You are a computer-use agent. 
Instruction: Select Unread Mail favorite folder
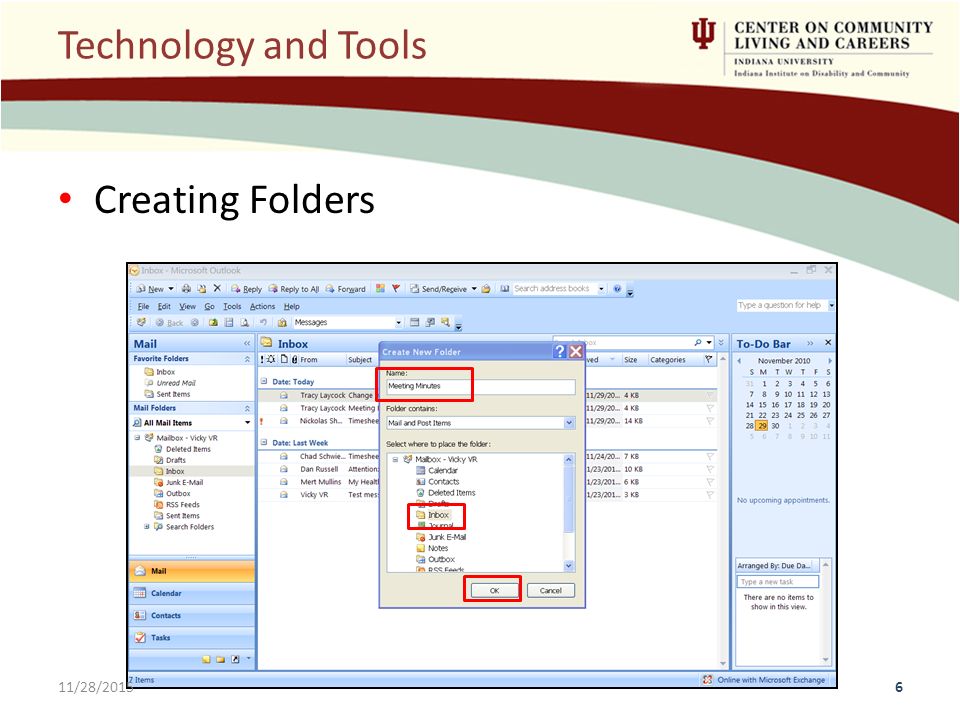point(170,383)
